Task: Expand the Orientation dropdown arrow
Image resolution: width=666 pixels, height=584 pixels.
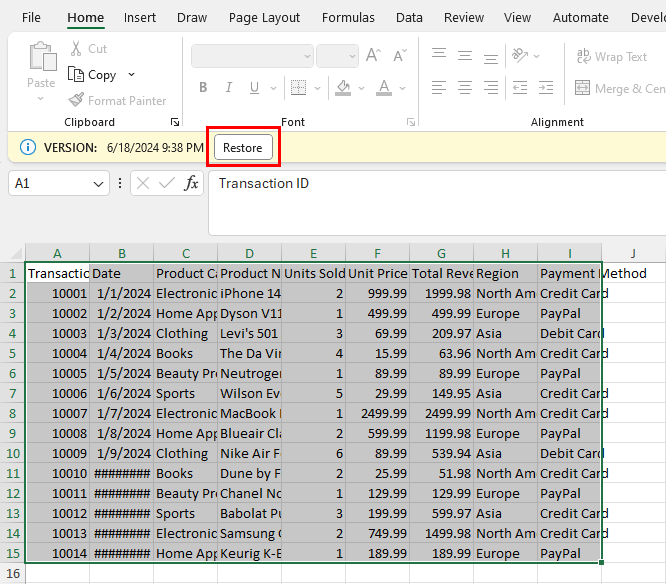Action: 536,56
